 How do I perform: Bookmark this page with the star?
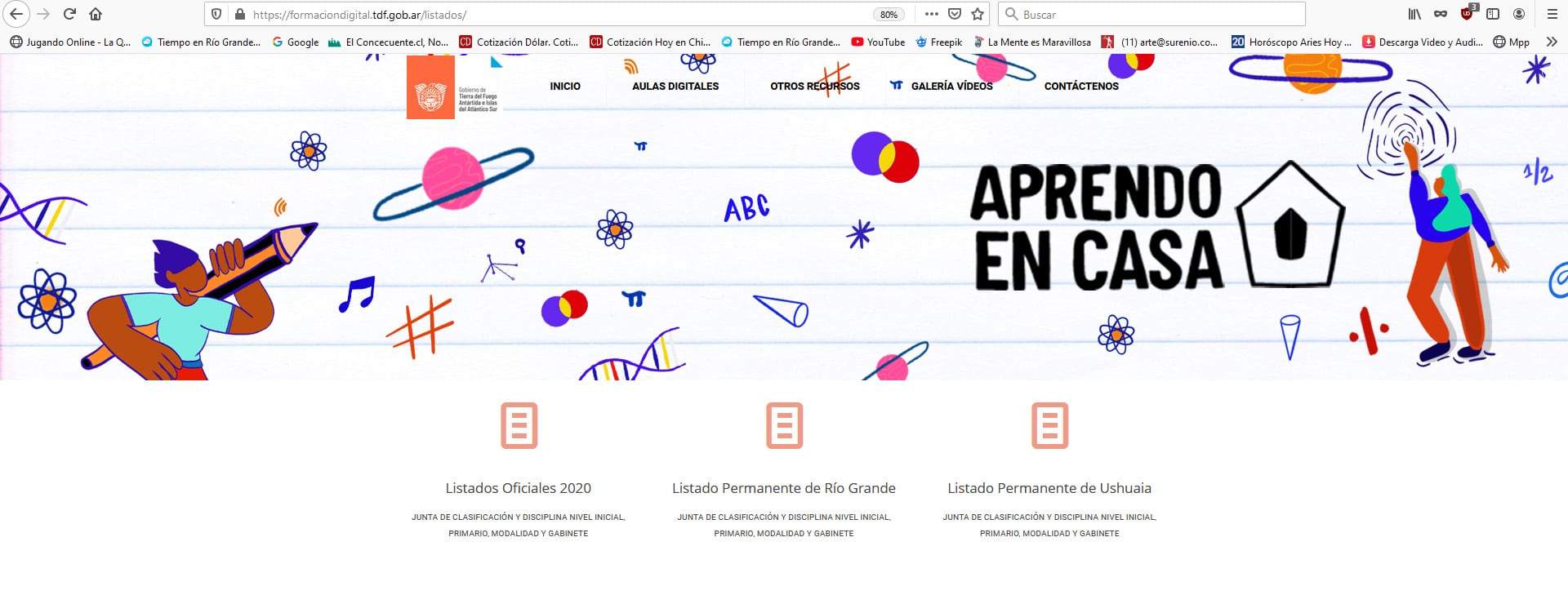click(977, 14)
